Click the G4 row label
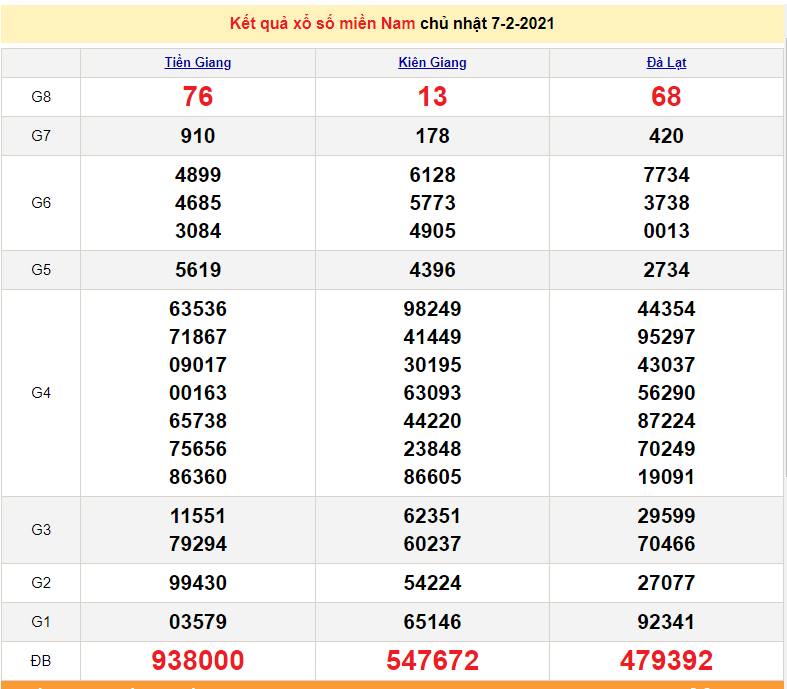 tap(41, 393)
